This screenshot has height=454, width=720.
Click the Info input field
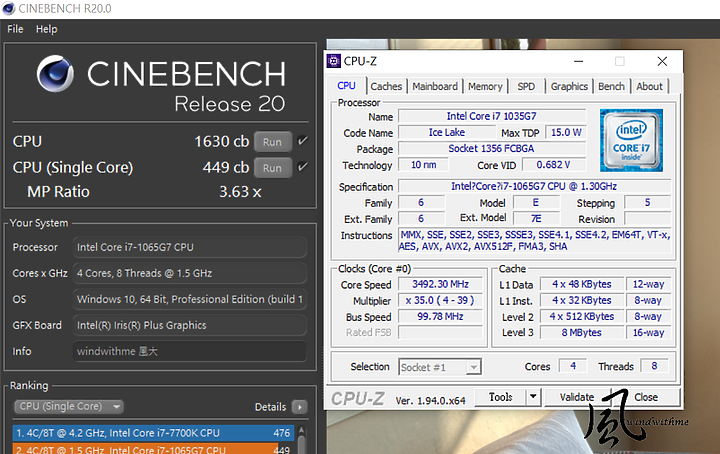(x=189, y=352)
